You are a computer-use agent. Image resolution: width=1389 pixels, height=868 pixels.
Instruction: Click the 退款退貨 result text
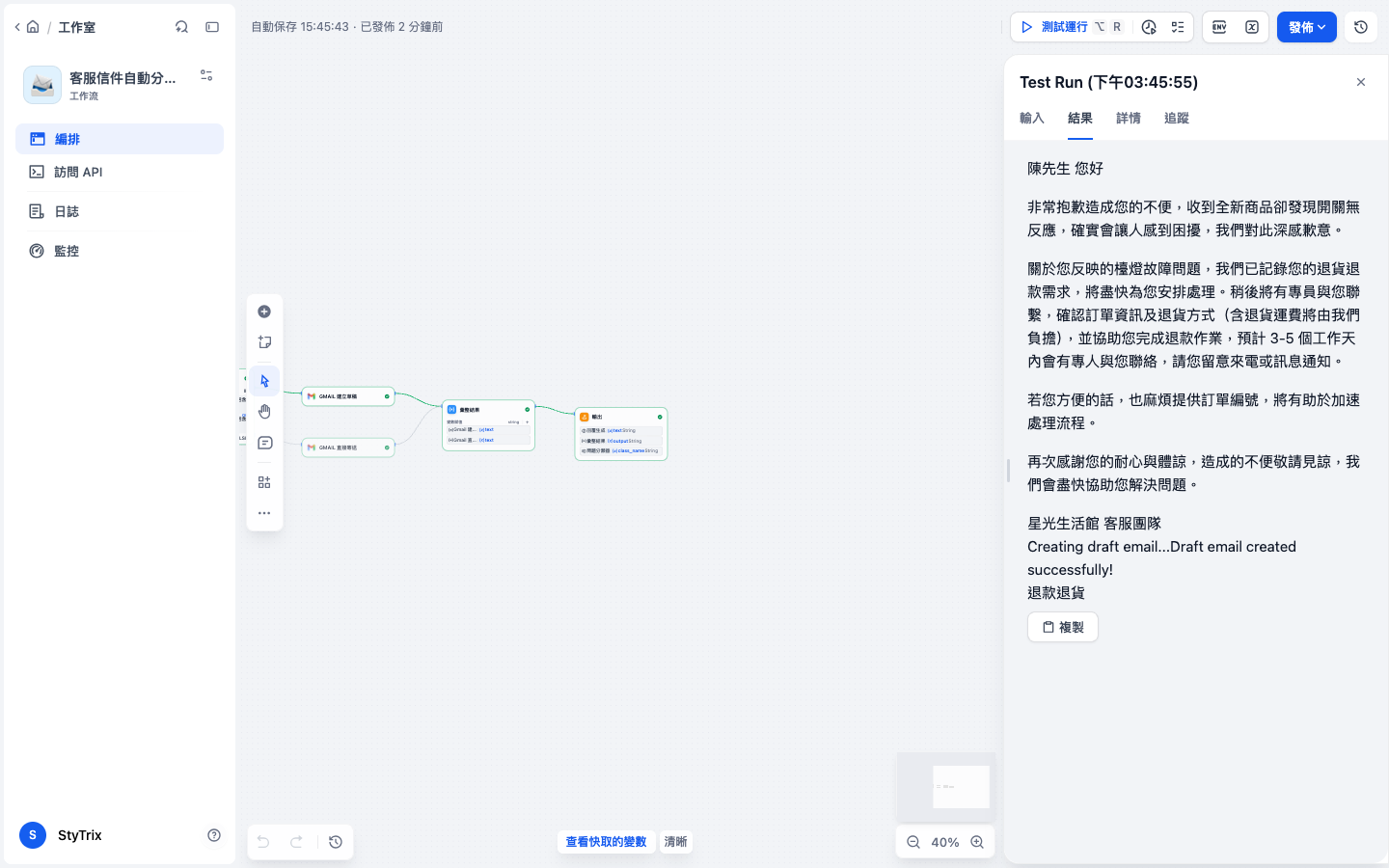coord(1056,592)
